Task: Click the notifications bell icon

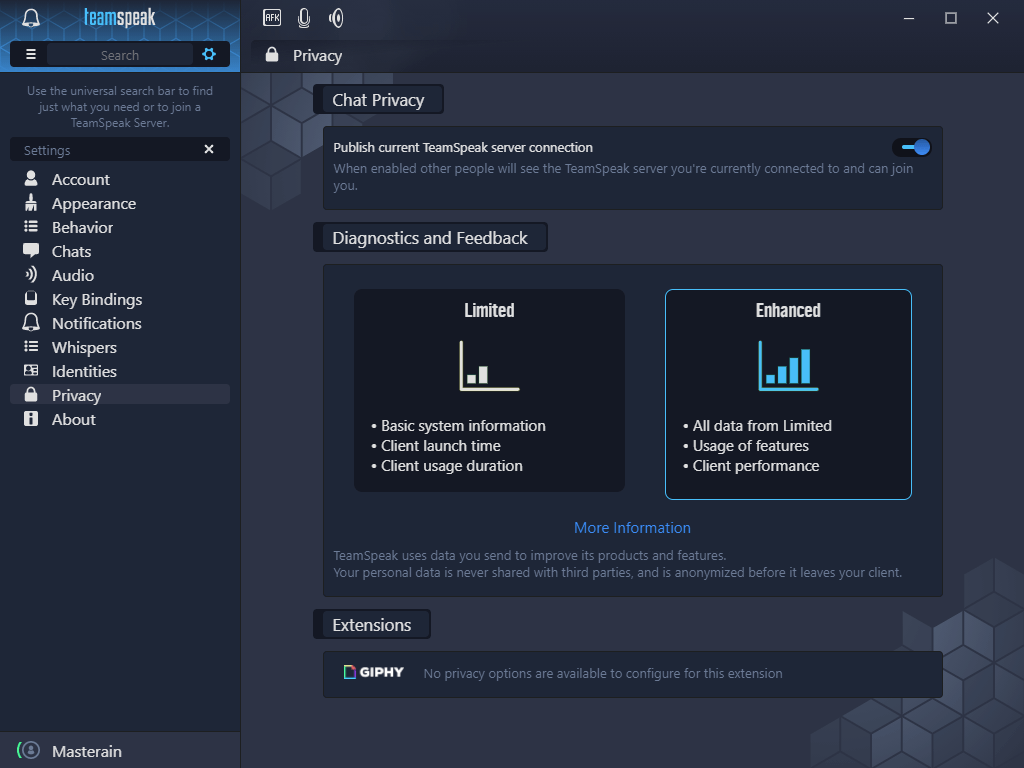Action: [31, 18]
